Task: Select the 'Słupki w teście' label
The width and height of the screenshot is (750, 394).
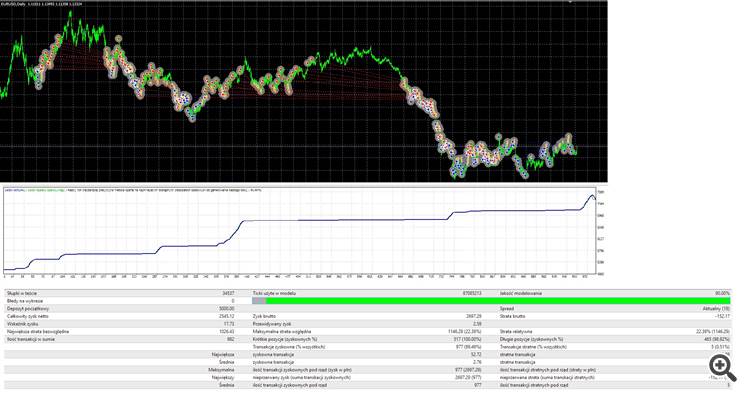Action: coord(22,293)
